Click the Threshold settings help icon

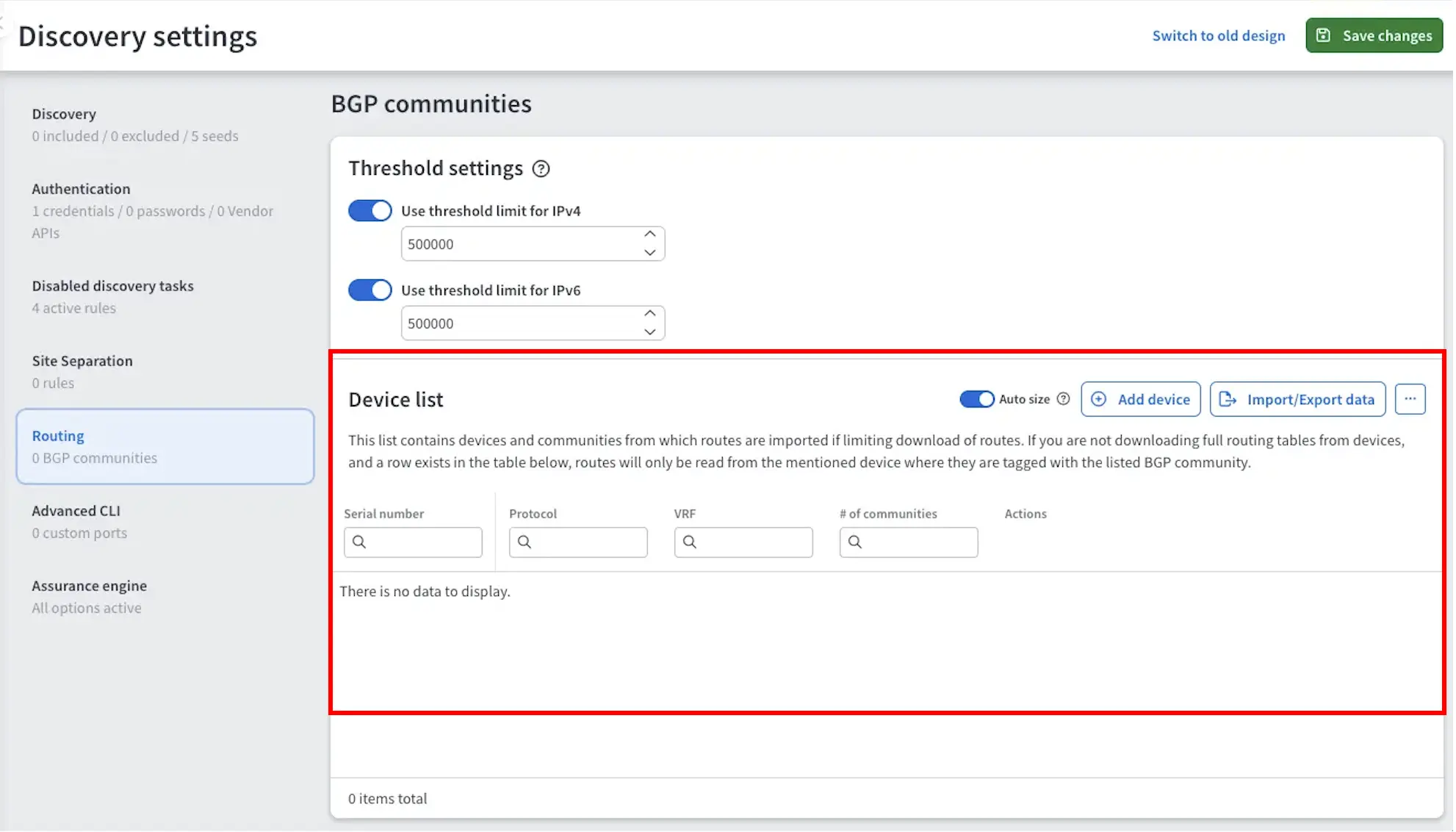click(x=541, y=169)
